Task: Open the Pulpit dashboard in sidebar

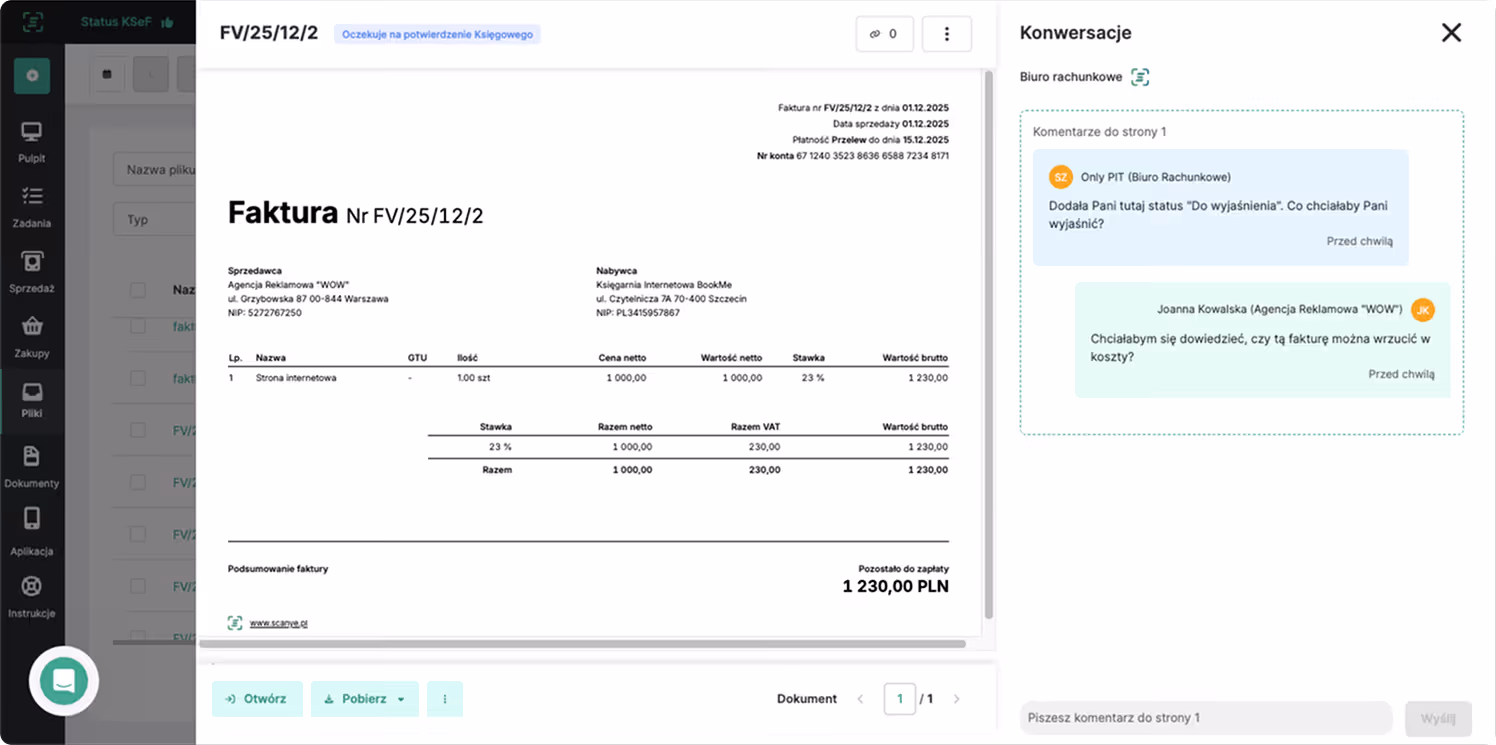Action: point(32,142)
